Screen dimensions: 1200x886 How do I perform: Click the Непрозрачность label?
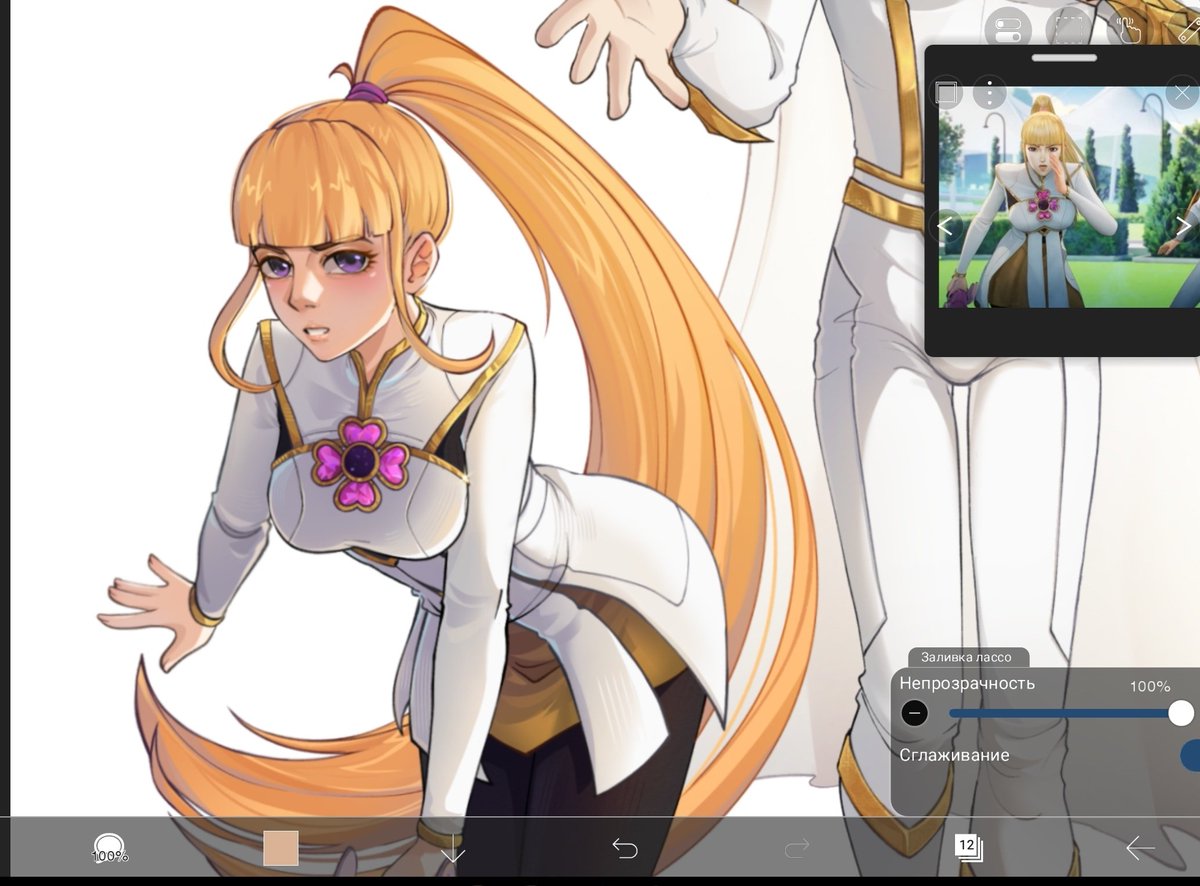coord(967,684)
